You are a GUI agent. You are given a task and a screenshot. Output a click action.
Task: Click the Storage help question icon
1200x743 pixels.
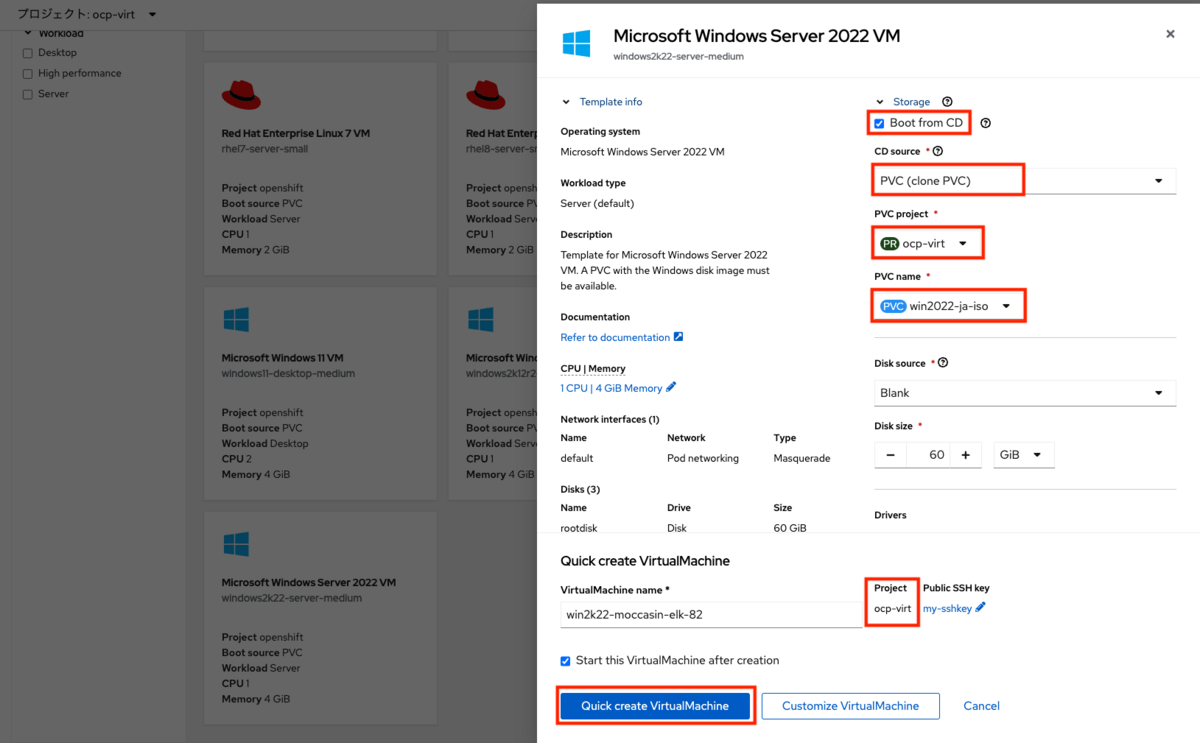point(947,102)
